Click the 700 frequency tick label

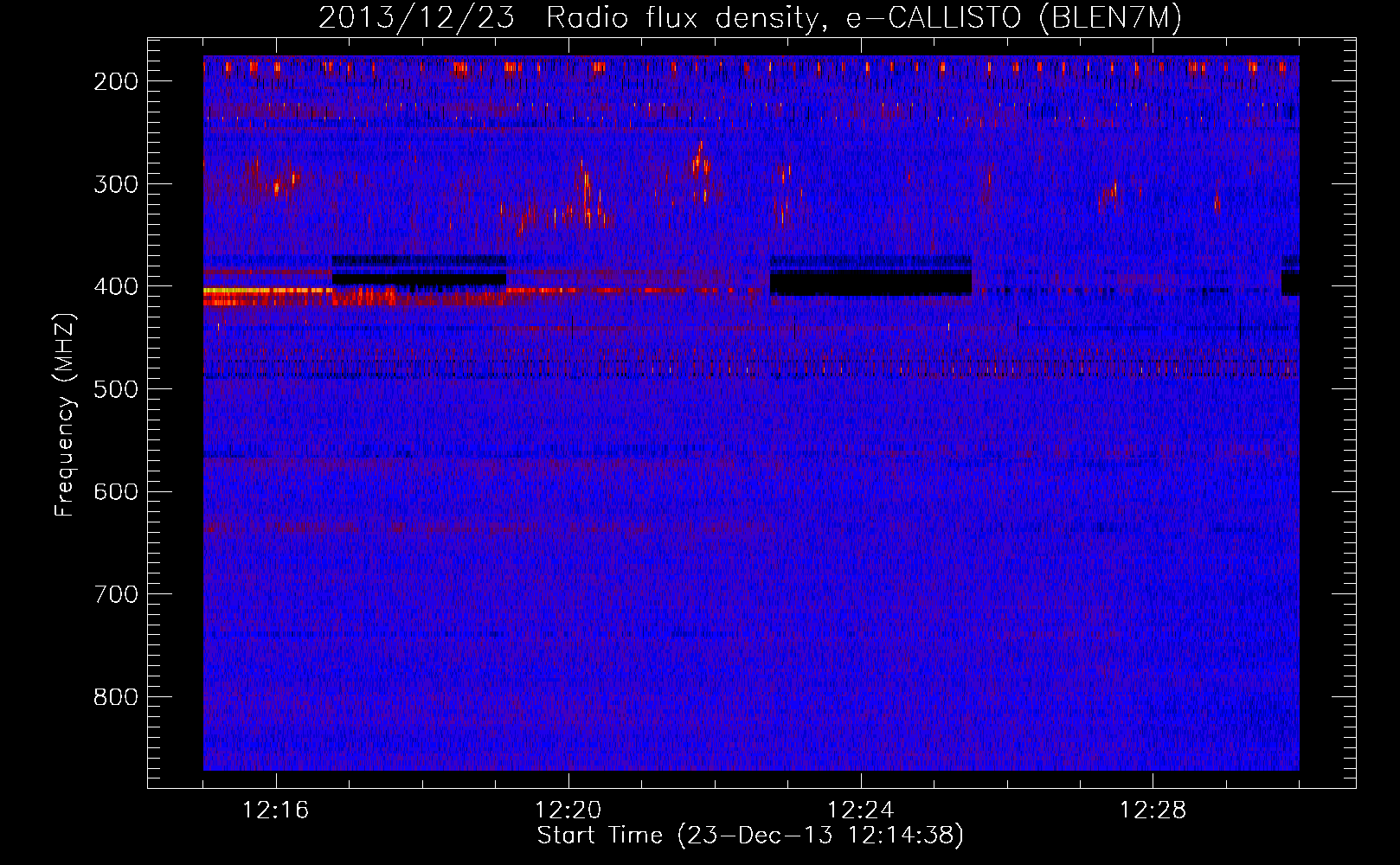(116, 594)
